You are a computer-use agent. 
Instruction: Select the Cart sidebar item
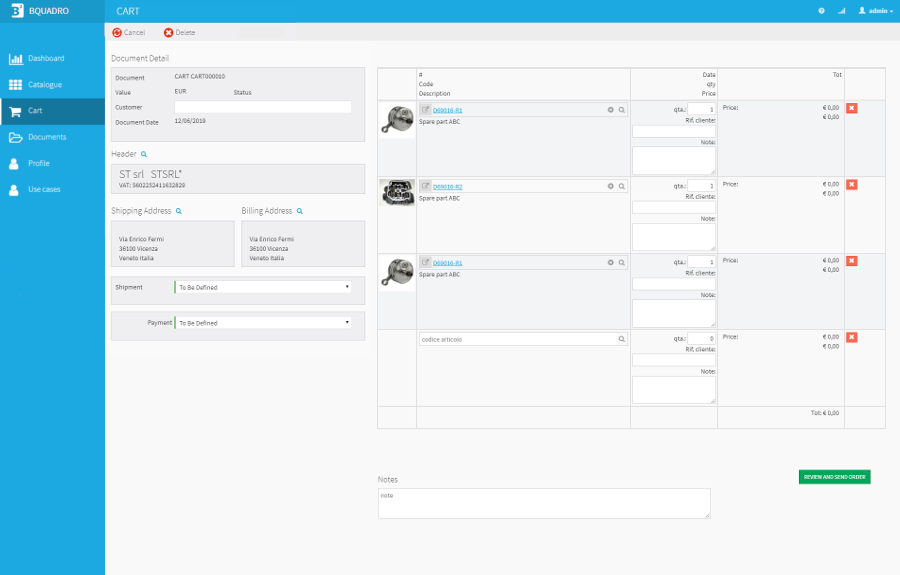pyautogui.click(x=52, y=111)
